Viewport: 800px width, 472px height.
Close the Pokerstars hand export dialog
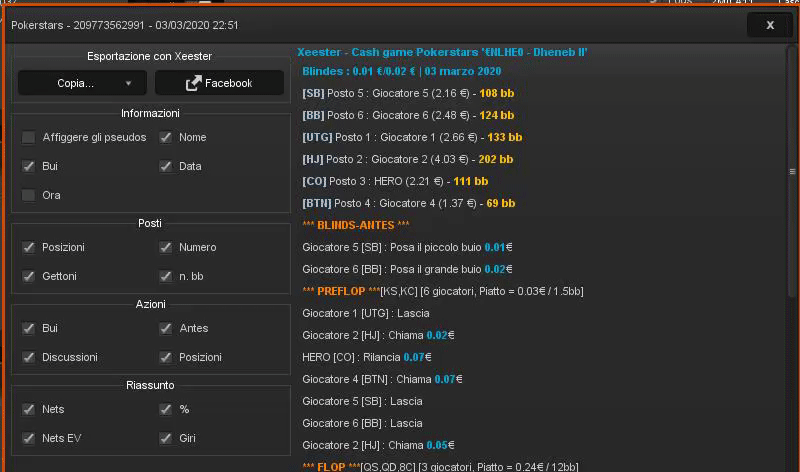[x=770, y=25]
